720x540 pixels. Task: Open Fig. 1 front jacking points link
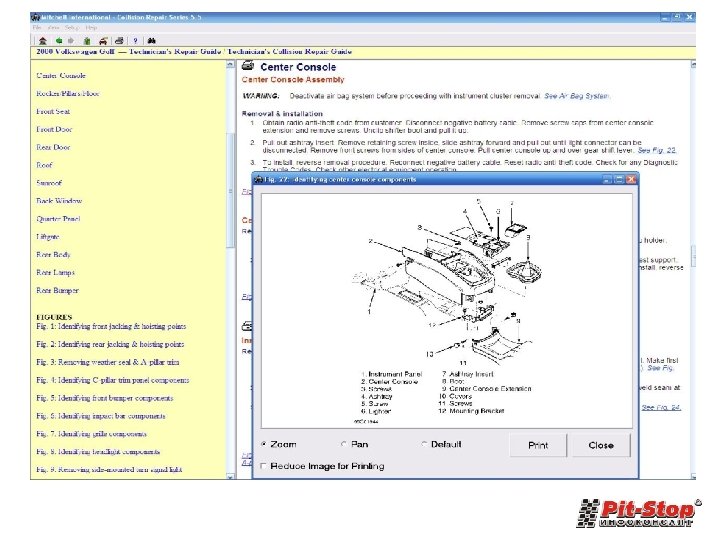(x=111, y=326)
